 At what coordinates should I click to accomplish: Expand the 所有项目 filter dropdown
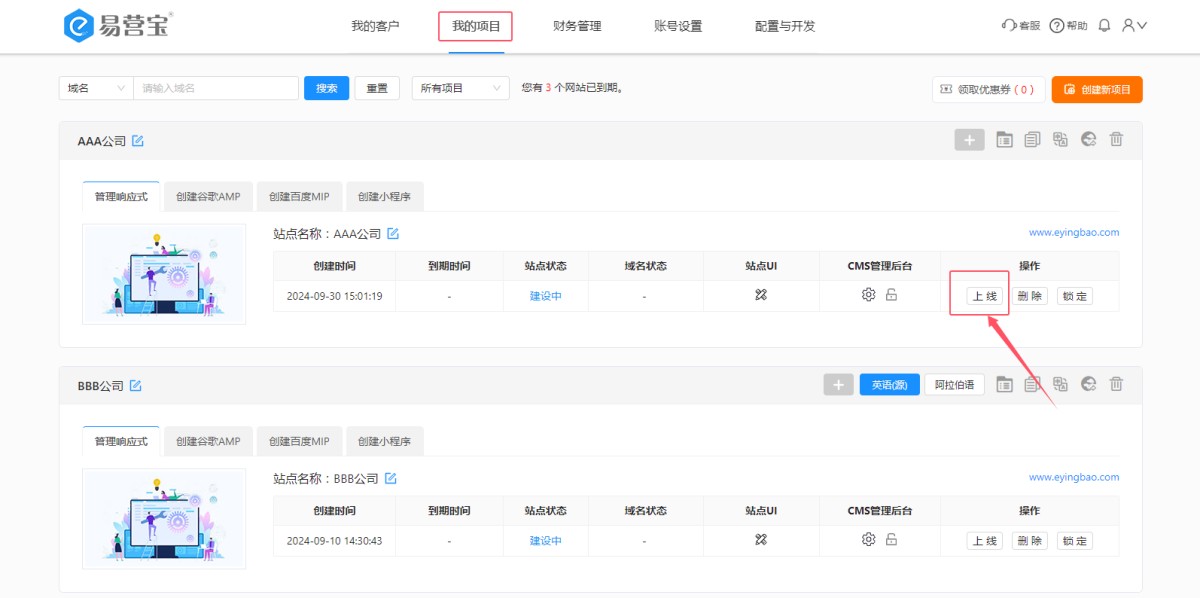coord(460,88)
